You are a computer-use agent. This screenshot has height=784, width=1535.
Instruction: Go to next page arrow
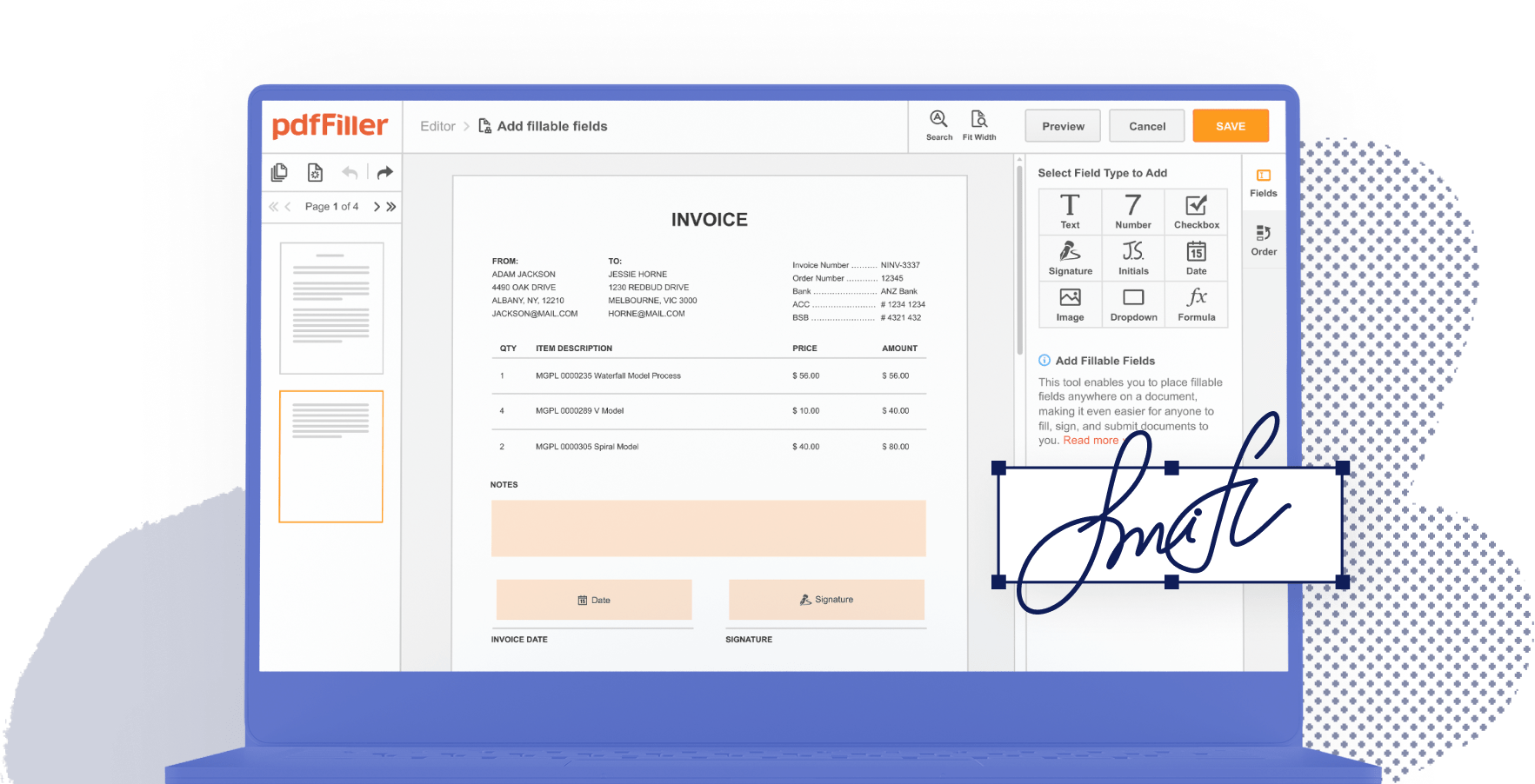(x=376, y=206)
